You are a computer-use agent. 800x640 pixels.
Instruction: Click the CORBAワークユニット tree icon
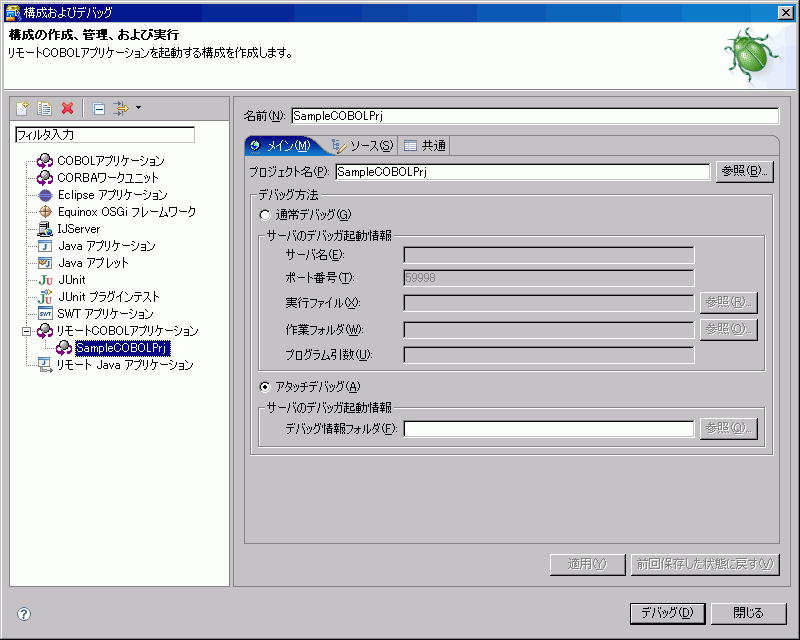pos(45,178)
